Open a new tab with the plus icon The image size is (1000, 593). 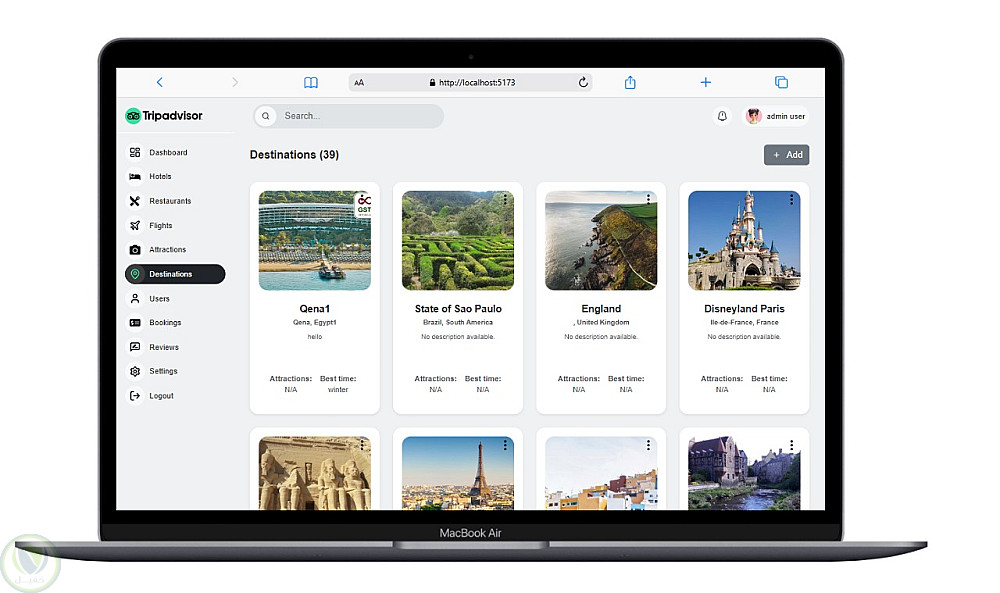705,82
